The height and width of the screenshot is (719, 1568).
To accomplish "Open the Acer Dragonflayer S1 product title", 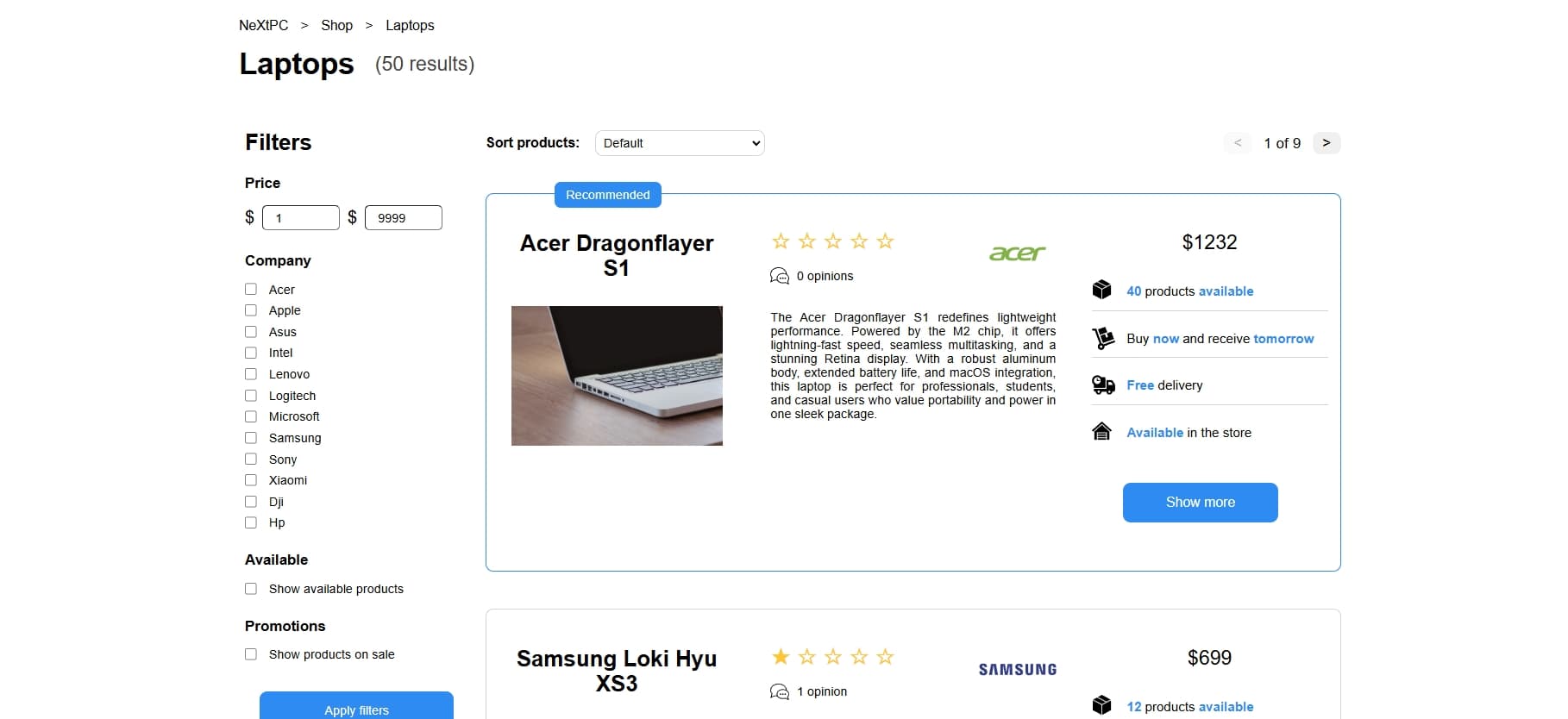I will coord(617,255).
